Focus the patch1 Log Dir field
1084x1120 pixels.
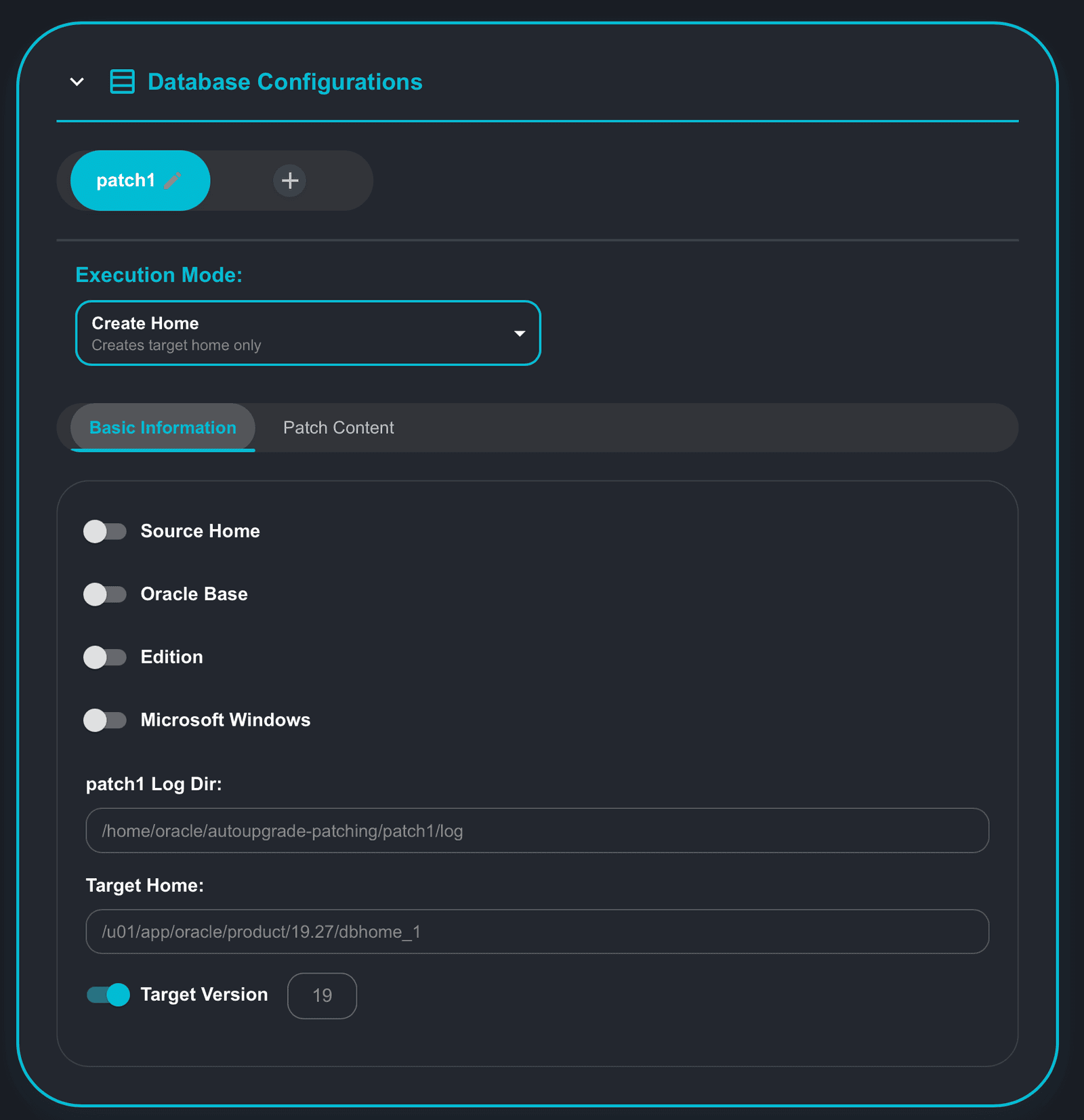click(x=537, y=831)
